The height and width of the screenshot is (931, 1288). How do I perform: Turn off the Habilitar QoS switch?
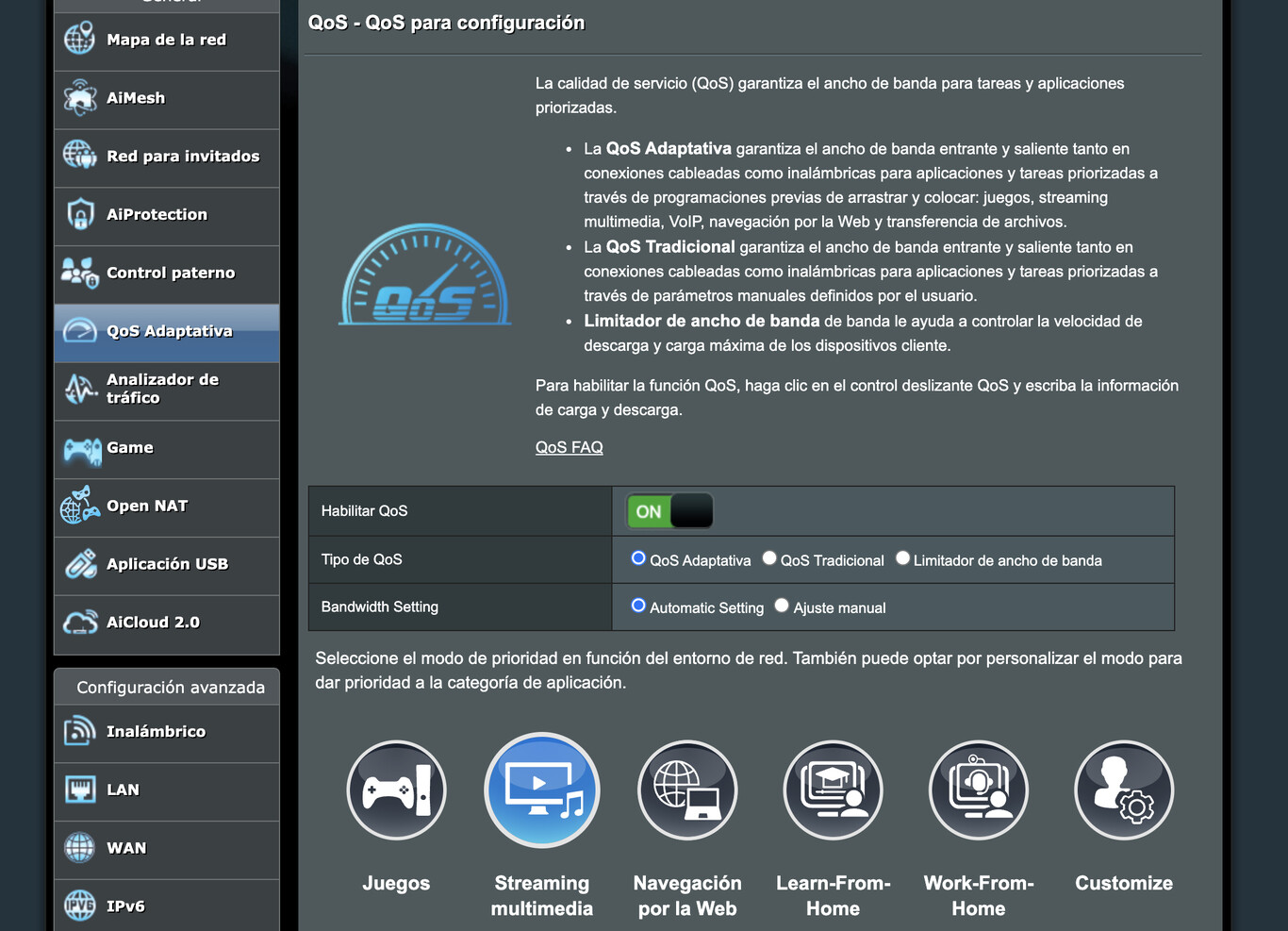click(x=669, y=510)
